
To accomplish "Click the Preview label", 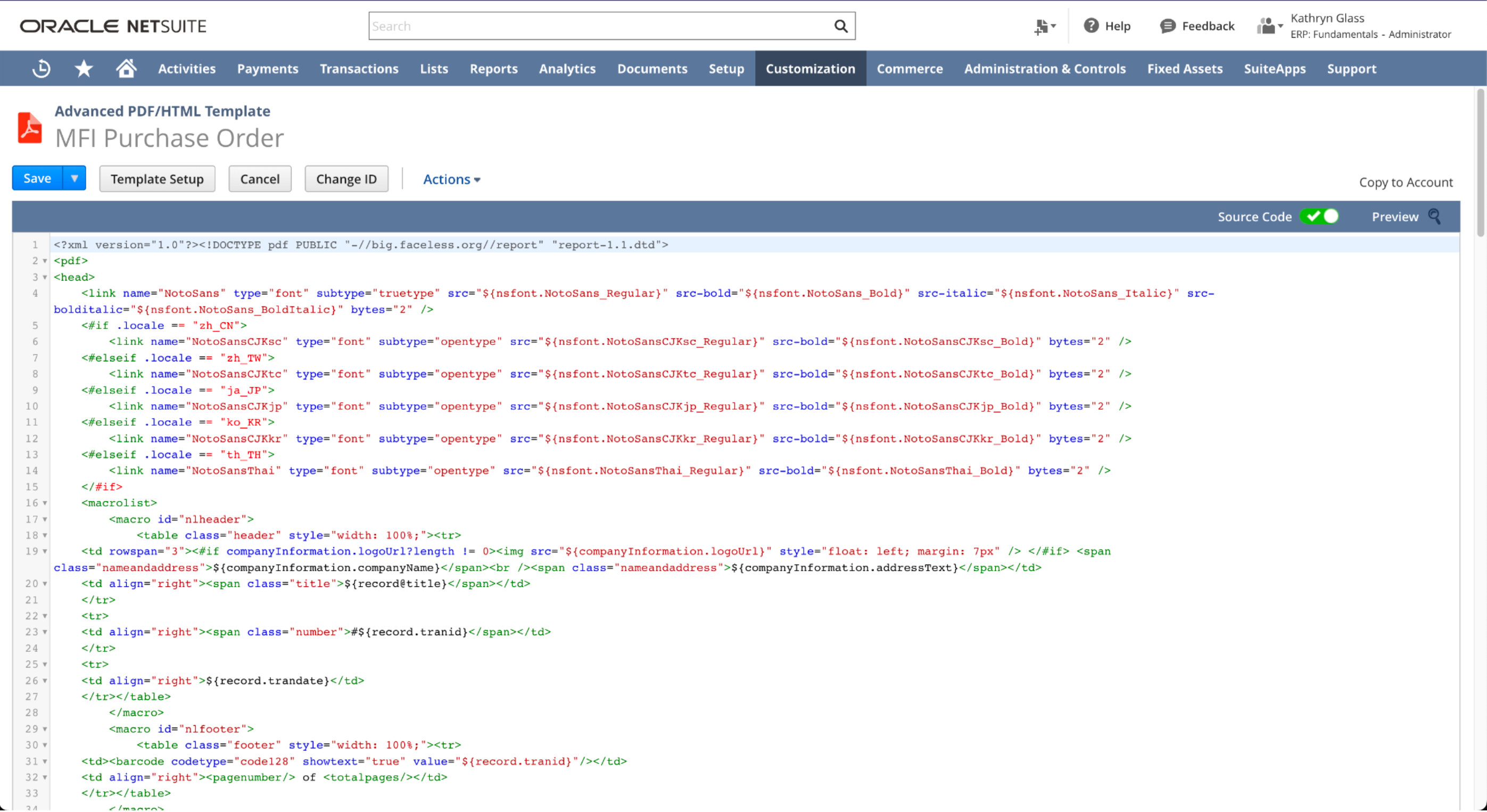I will 1394,217.
